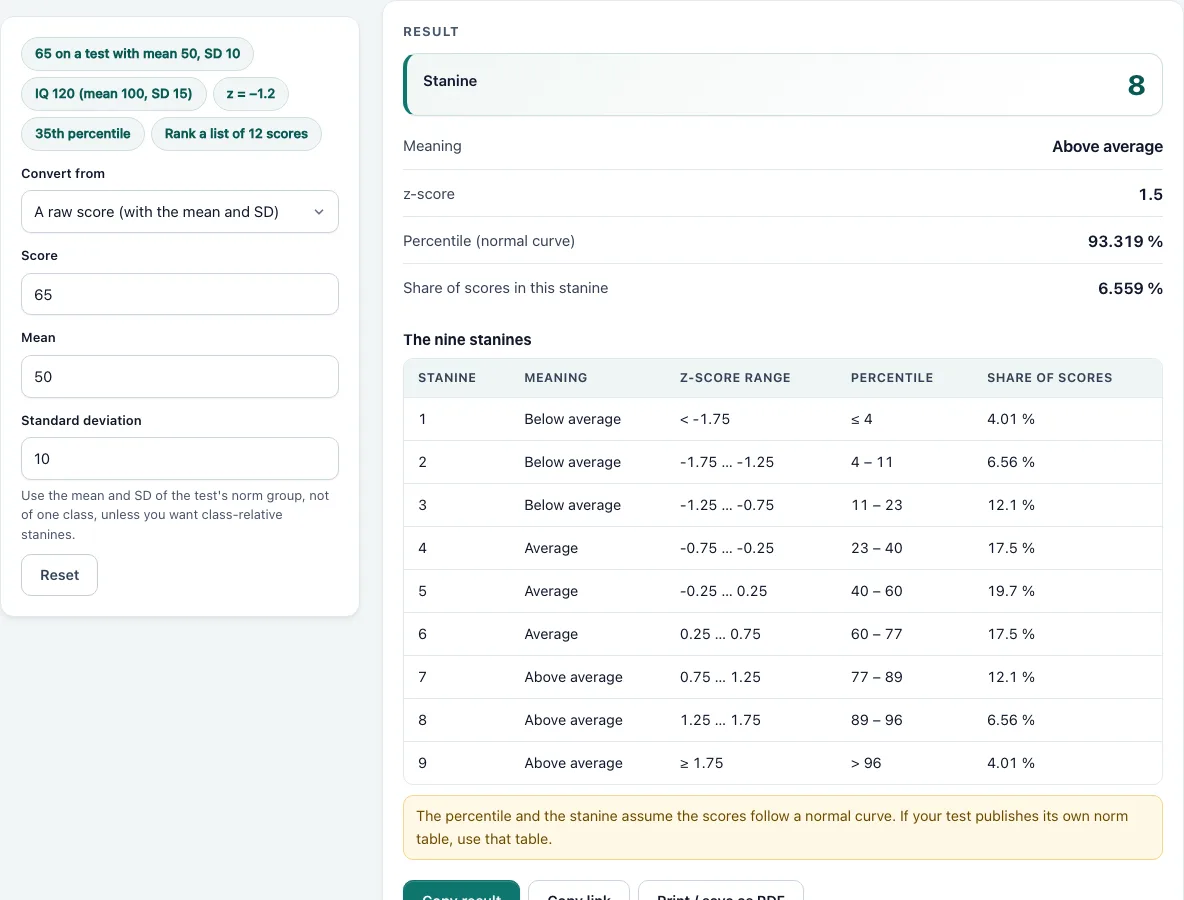Apply the z = −1.2 example chip

251,94
